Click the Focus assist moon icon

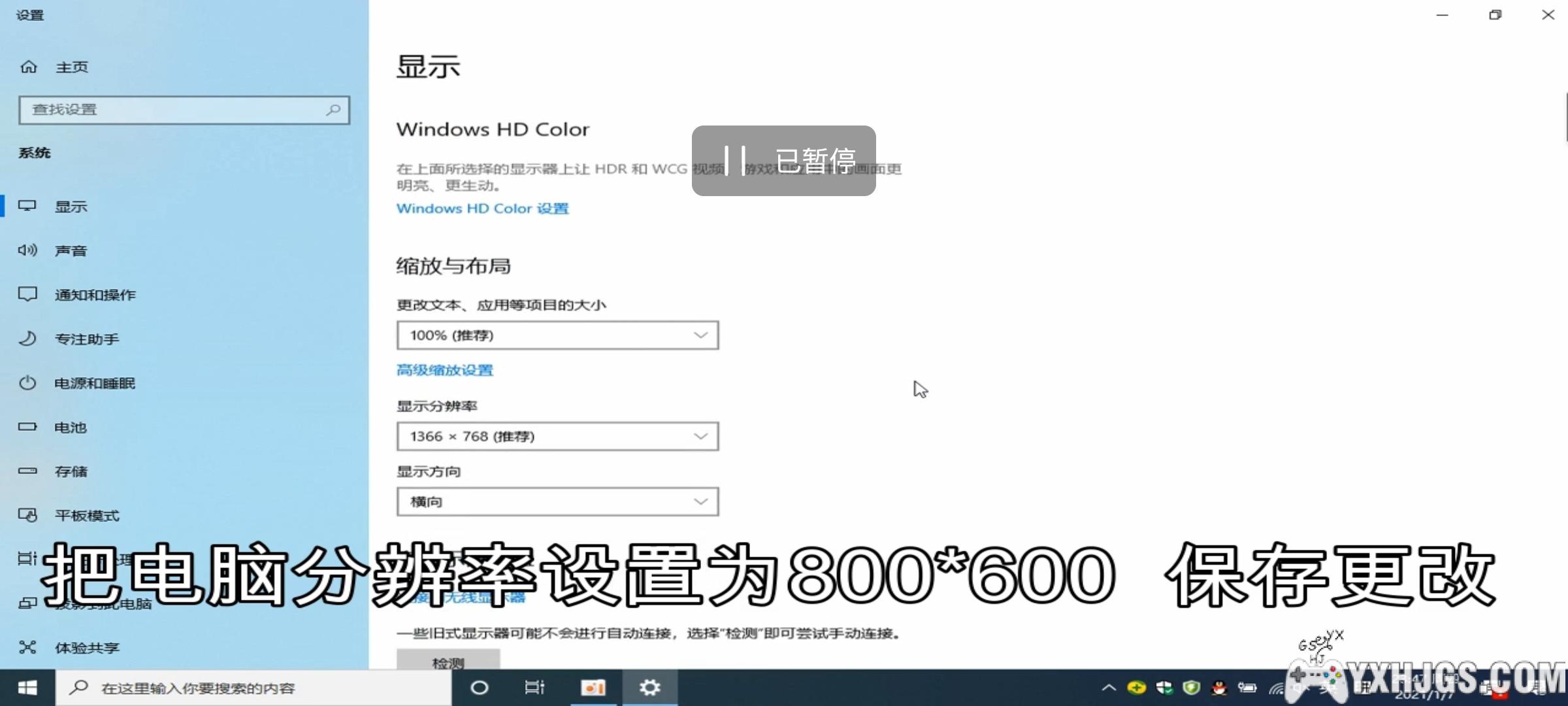[x=27, y=339]
